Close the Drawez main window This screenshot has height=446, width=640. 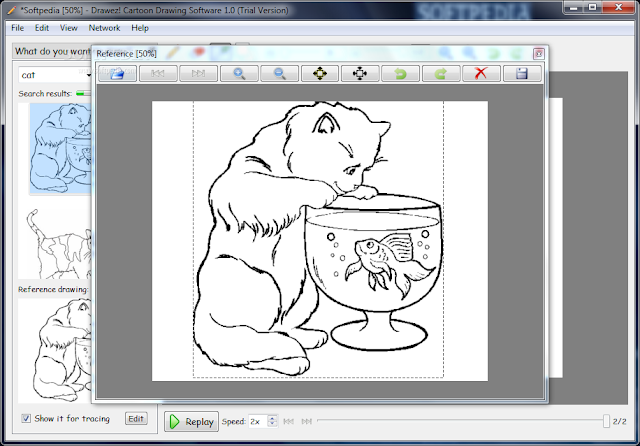(618, 7)
